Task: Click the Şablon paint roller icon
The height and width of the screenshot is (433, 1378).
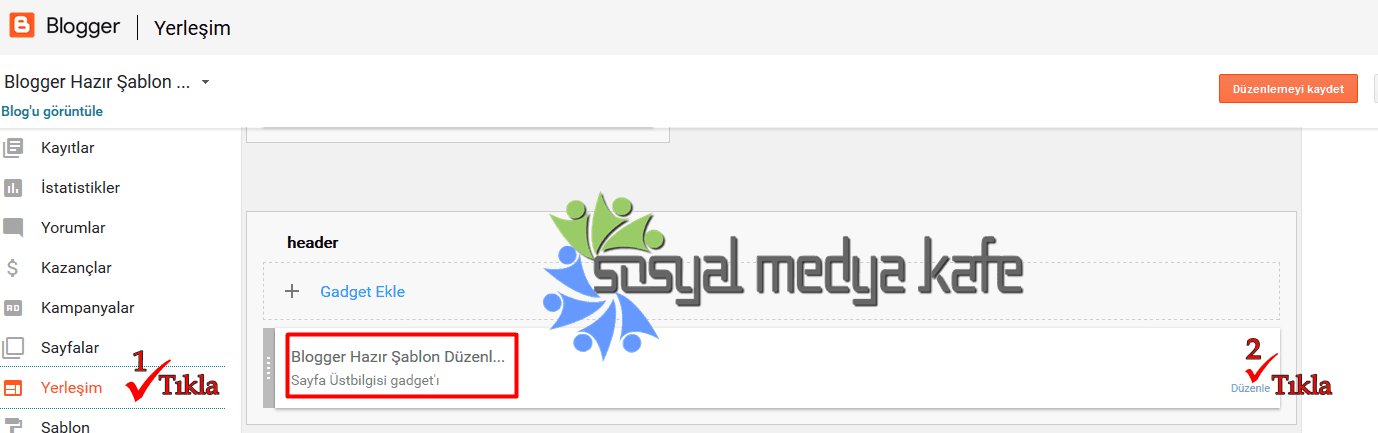Action: (x=13, y=427)
